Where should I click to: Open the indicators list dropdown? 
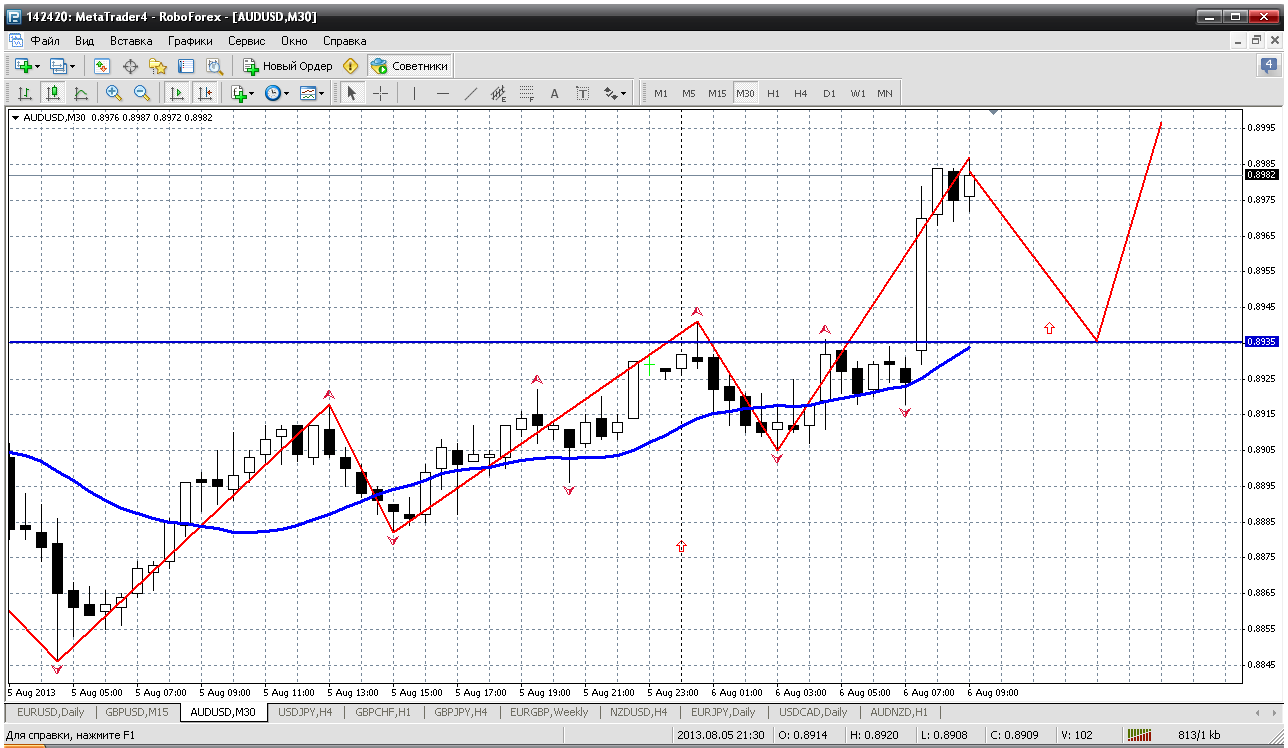[x=243, y=93]
